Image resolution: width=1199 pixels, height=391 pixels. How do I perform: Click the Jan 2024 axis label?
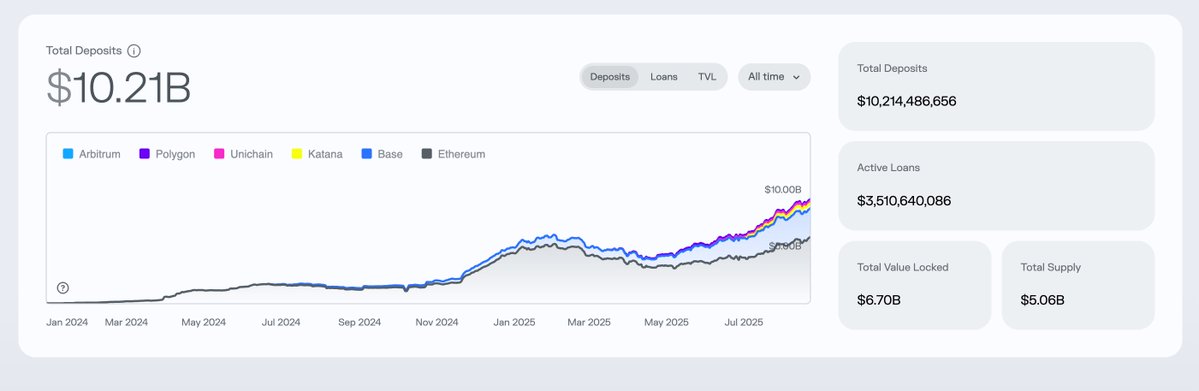click(67, 322)
